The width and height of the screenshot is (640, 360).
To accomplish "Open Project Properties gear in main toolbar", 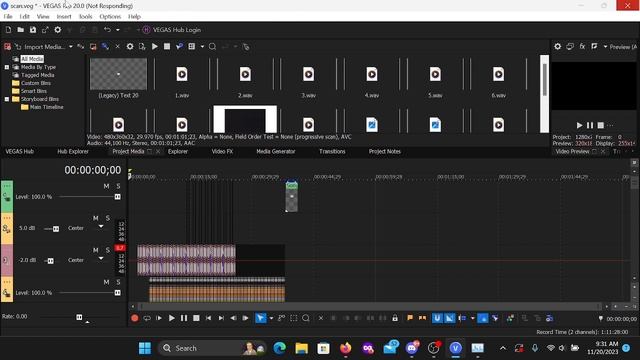I will pos(58,30).
